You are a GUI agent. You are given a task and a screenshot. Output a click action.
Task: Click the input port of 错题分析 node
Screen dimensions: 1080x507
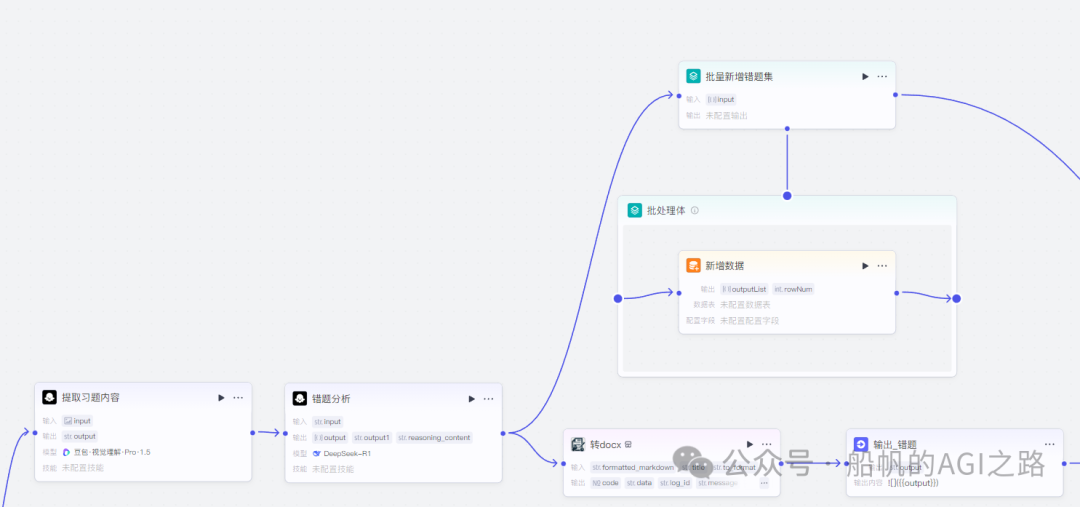click(x=285, y=433)
